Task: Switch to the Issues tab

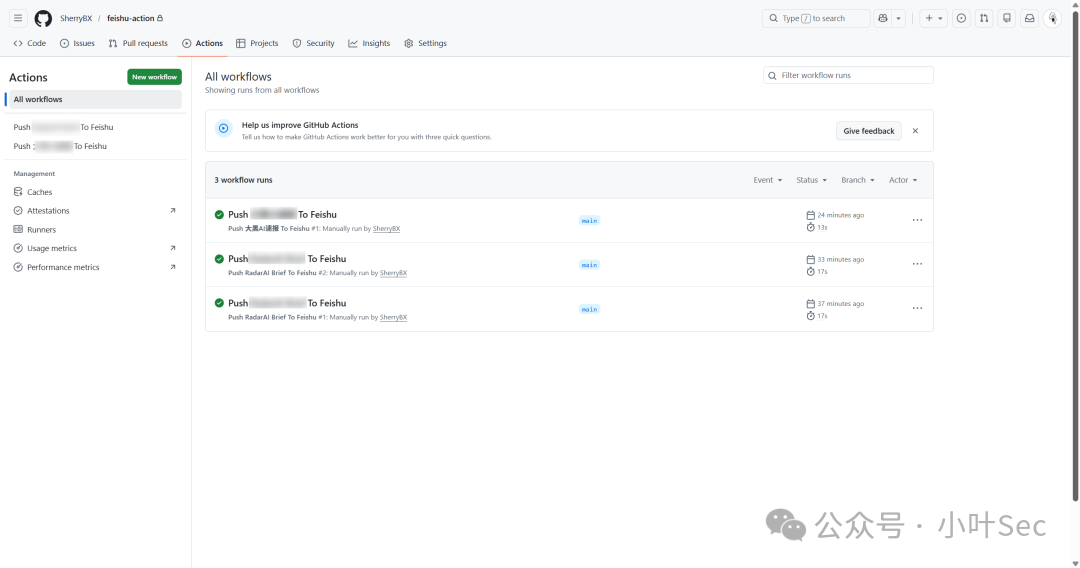Action: coord(77,43)
